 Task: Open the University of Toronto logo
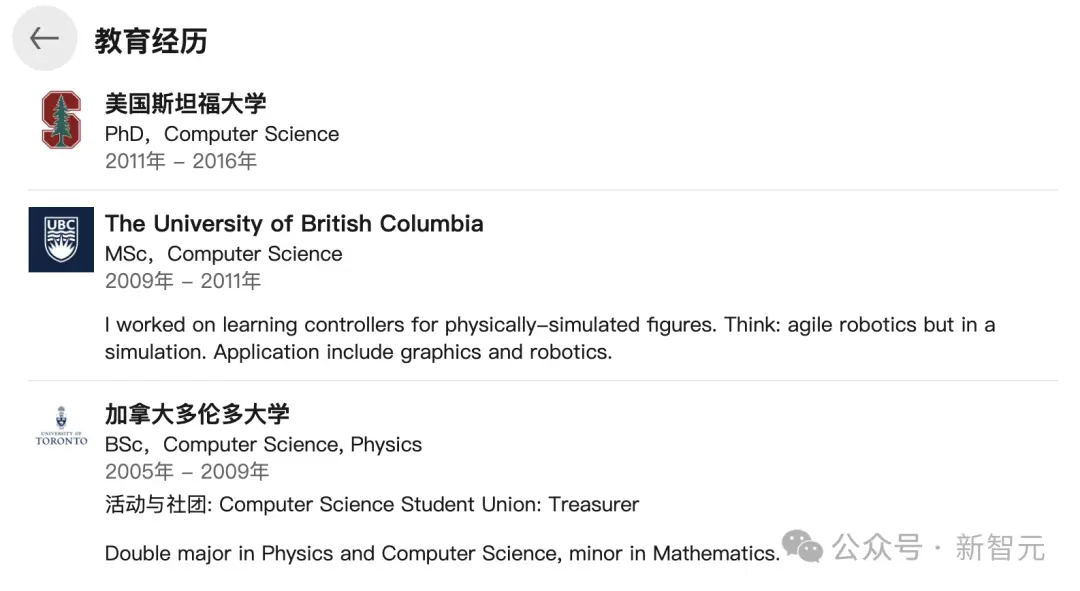click(x=61, y=426)
